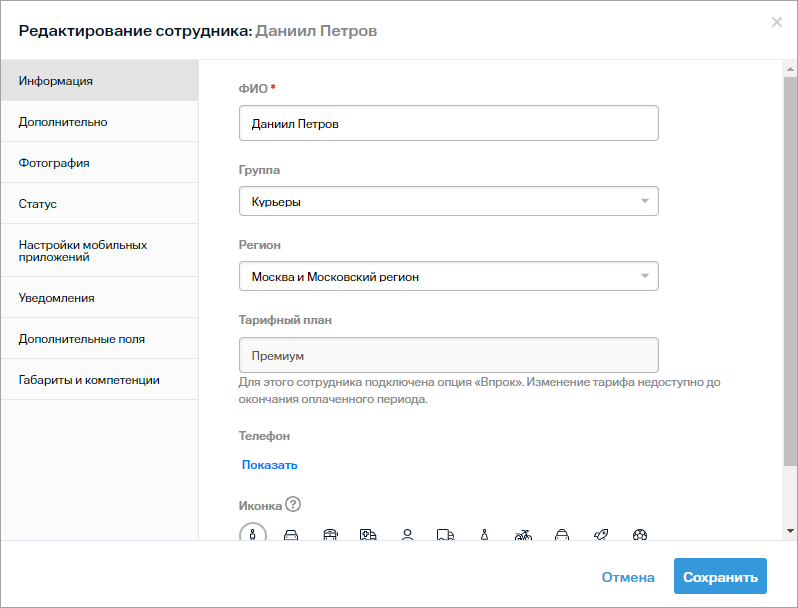Select the circled walking person icon

click(x=253, y=534)
